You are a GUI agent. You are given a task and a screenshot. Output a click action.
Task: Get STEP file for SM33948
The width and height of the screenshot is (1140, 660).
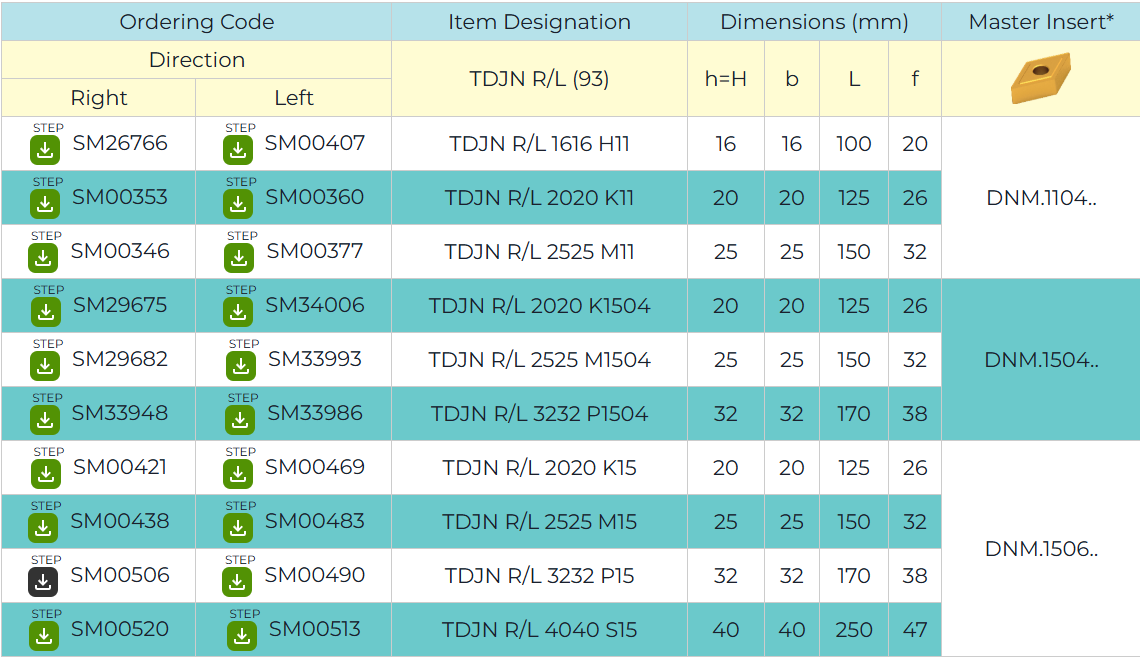pyautogui.click(x=46, y=420)
